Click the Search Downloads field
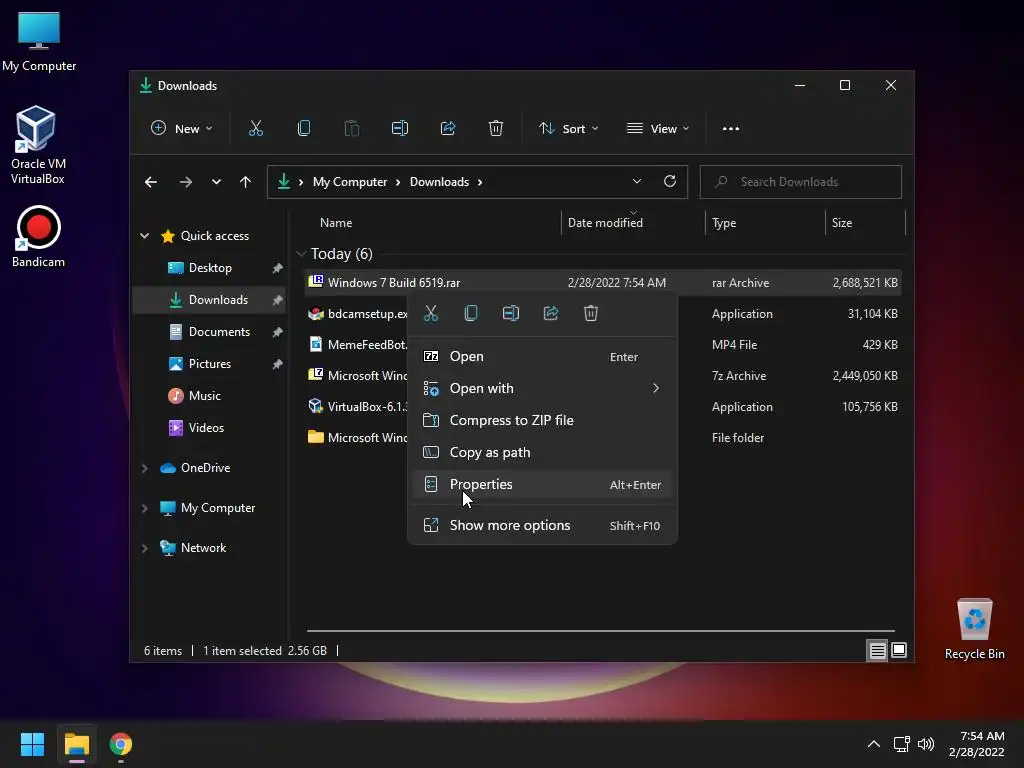Screen dimensions: 1024x768 [801, 182]
